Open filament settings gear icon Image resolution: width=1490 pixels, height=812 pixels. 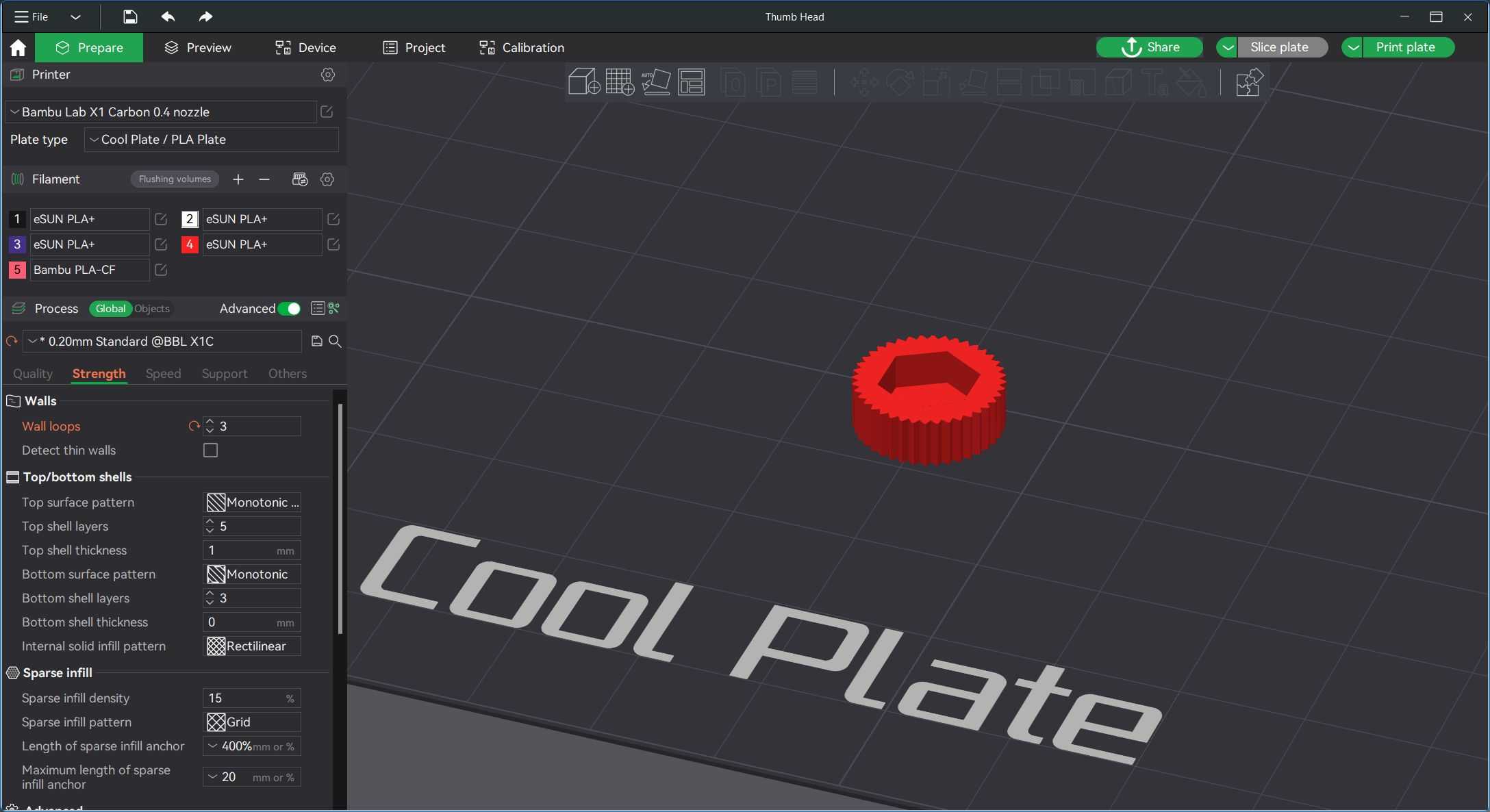click(327, 179)
